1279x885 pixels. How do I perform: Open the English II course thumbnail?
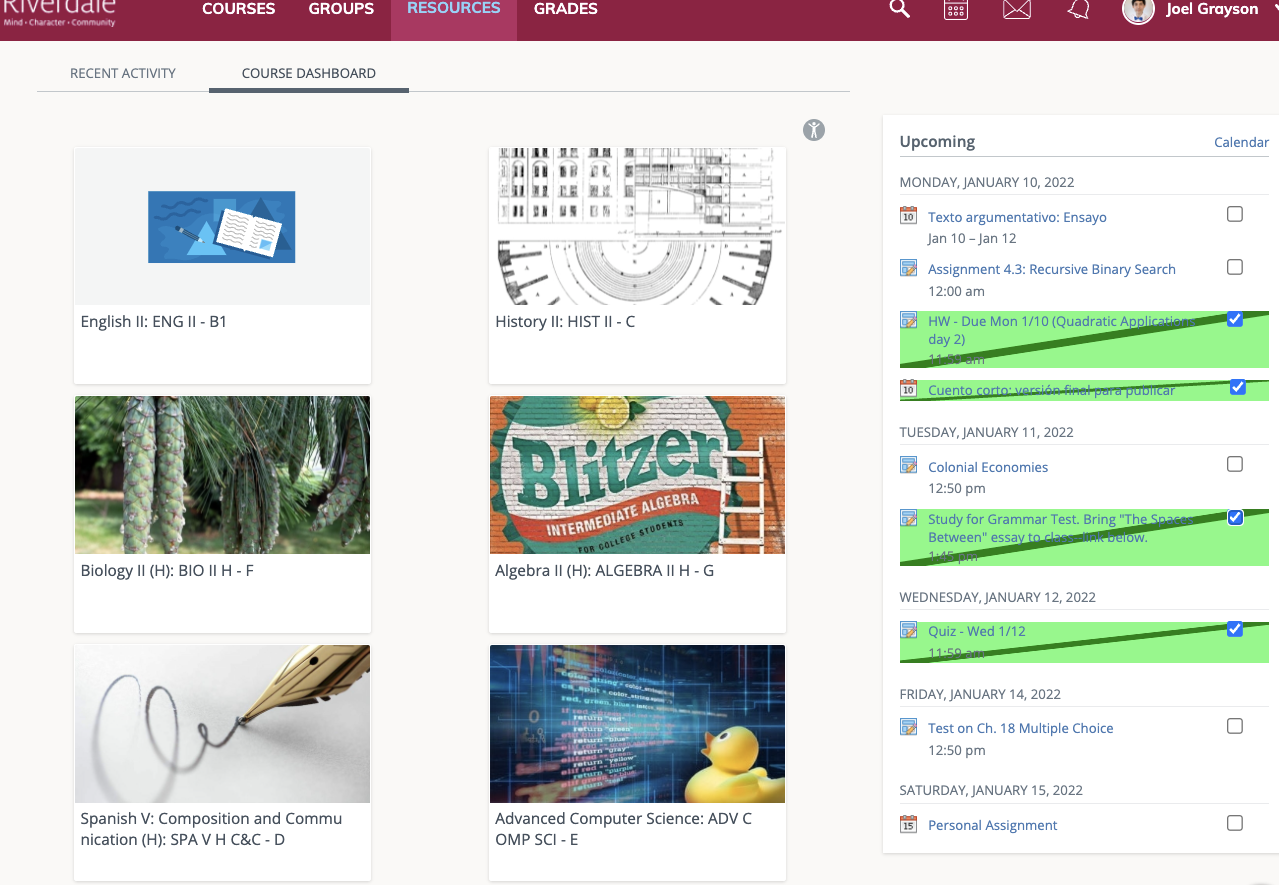point(222,227)
